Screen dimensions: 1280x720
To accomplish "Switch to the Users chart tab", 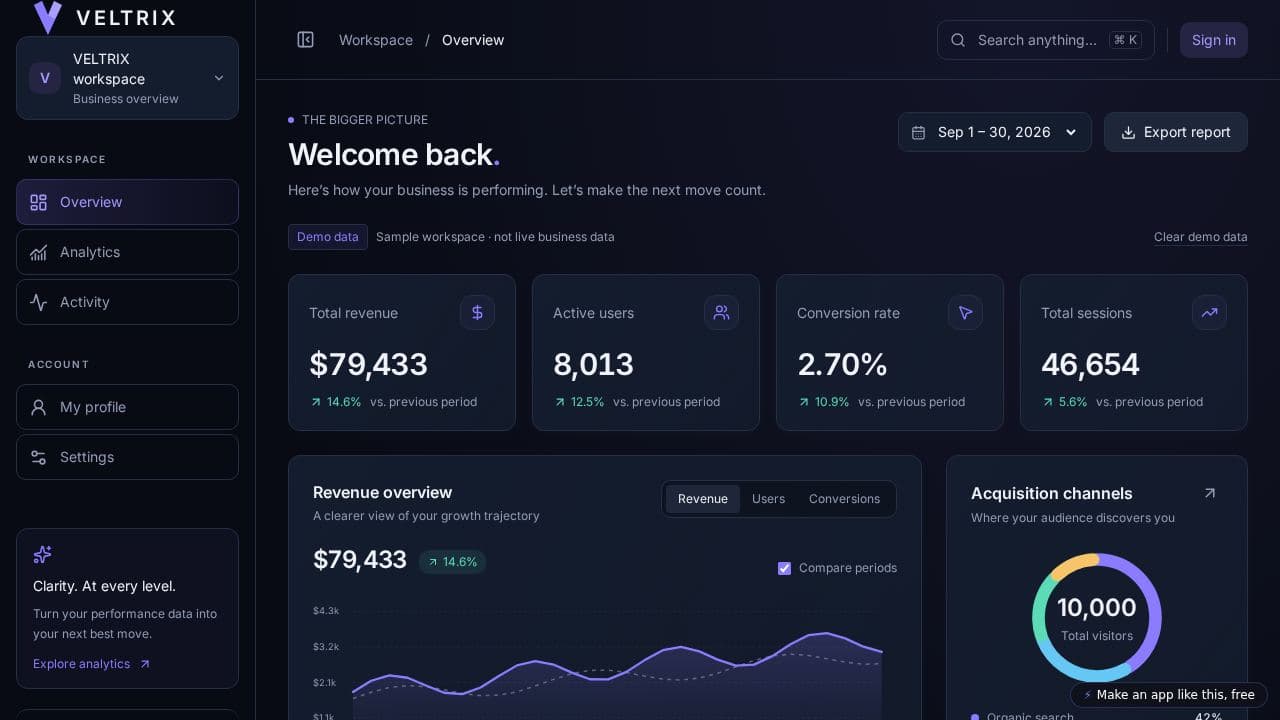I will tap(768, 499).
